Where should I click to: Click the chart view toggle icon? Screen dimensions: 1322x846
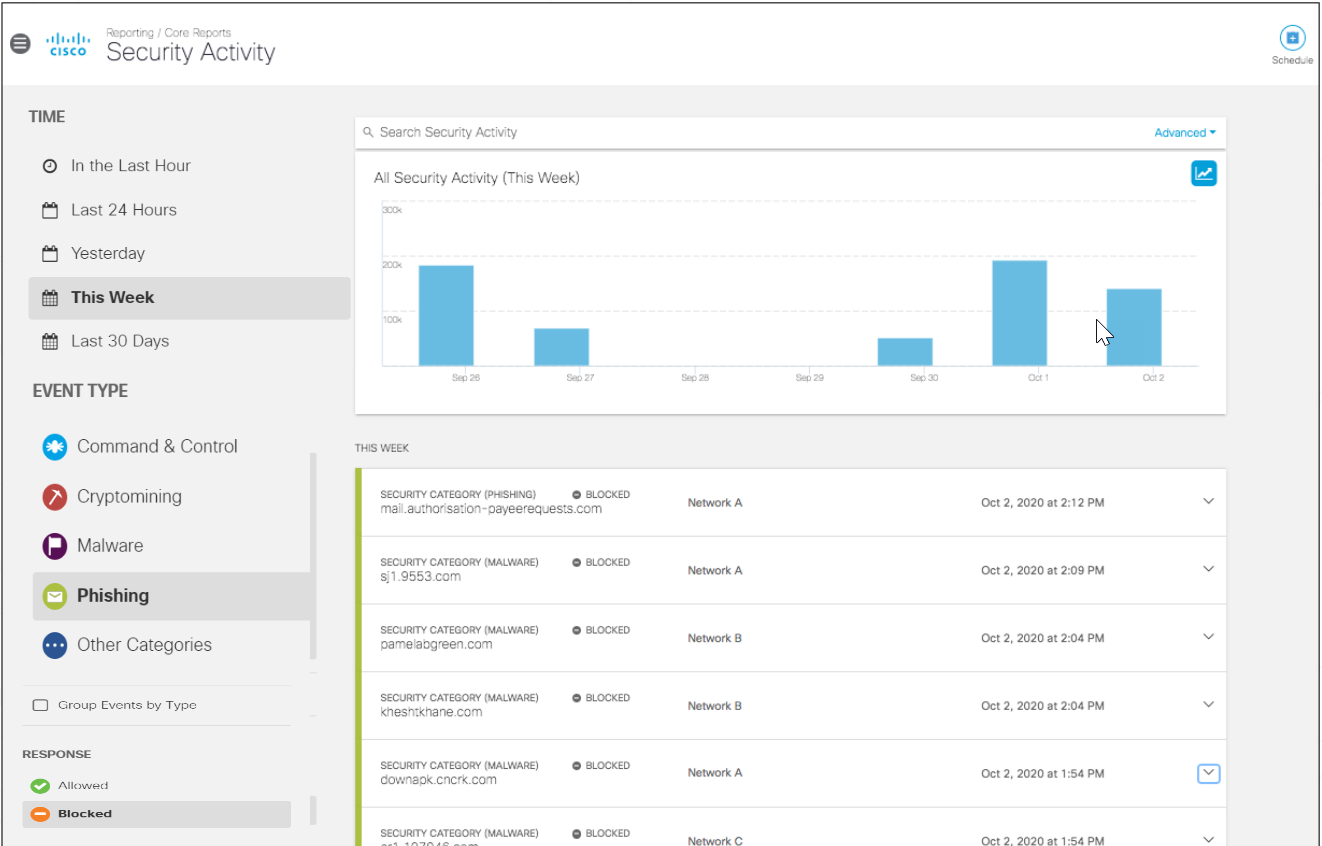pos(1203,173)
